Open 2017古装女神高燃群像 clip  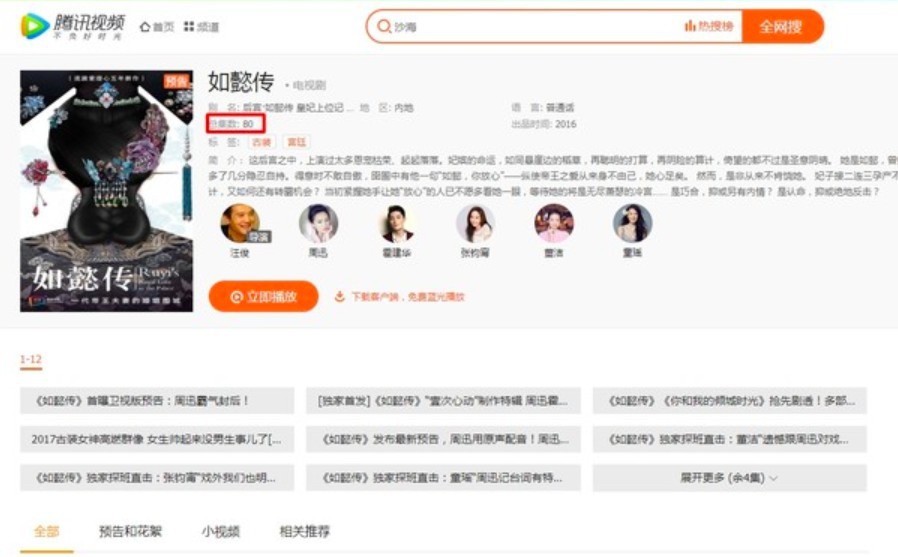click(x=157, y=439)
